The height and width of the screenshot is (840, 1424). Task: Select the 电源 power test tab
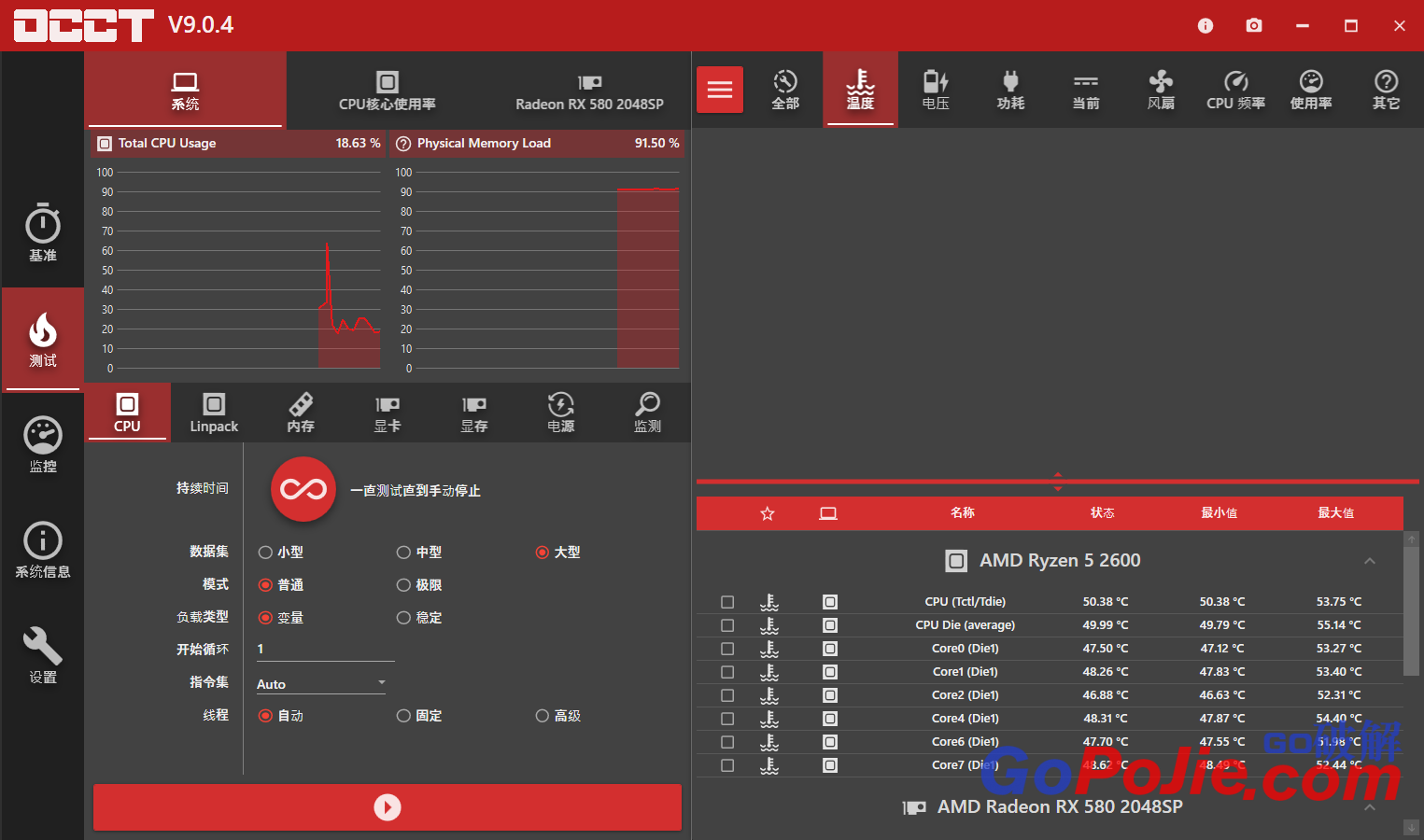tap(561, 413)
